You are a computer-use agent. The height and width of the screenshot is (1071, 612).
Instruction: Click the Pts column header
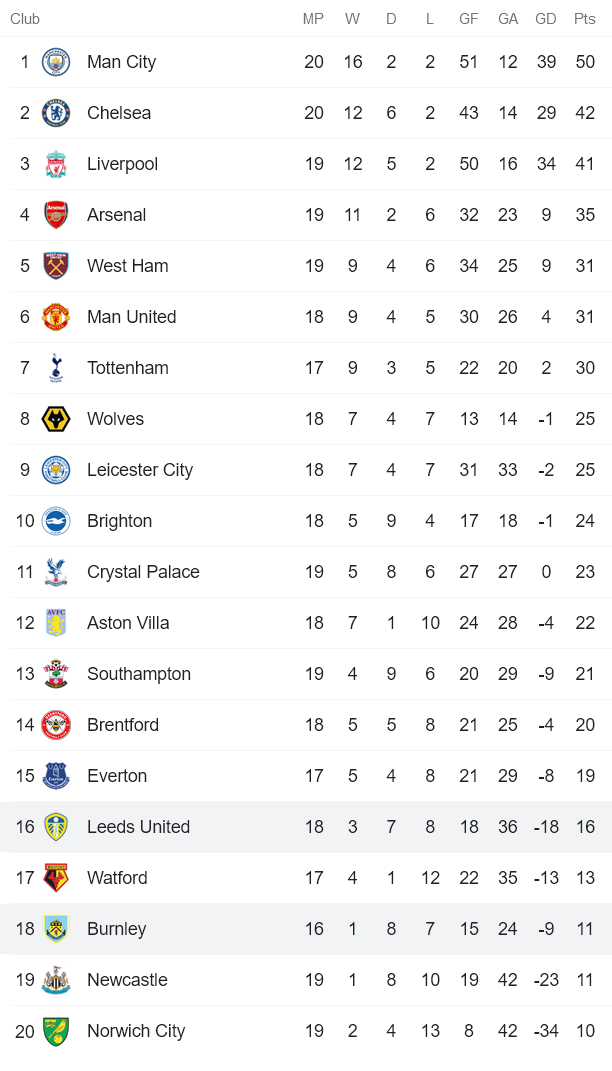584,19
